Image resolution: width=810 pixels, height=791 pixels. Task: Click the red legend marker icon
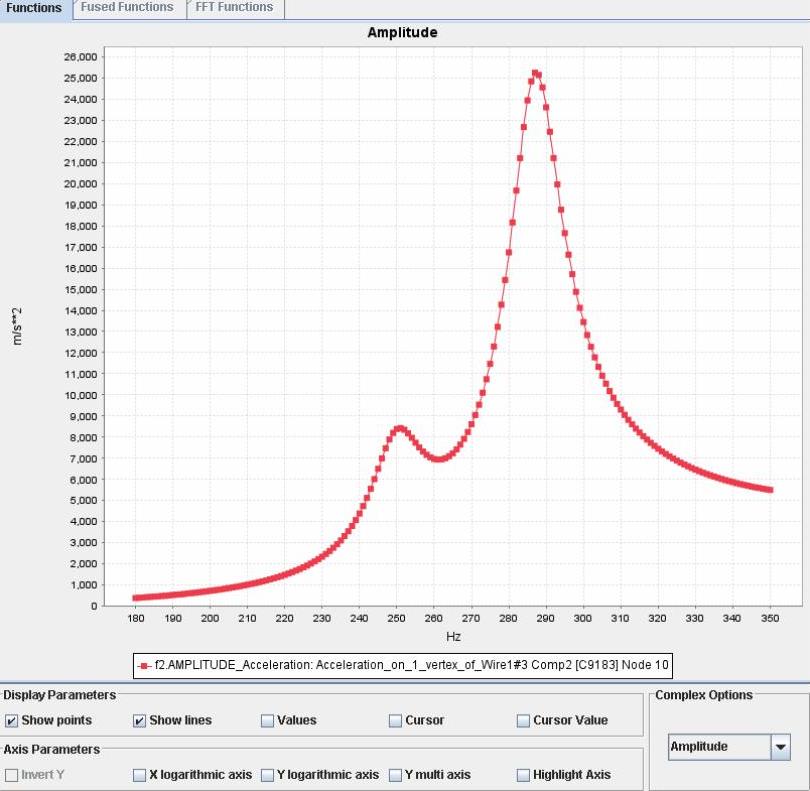145,663
